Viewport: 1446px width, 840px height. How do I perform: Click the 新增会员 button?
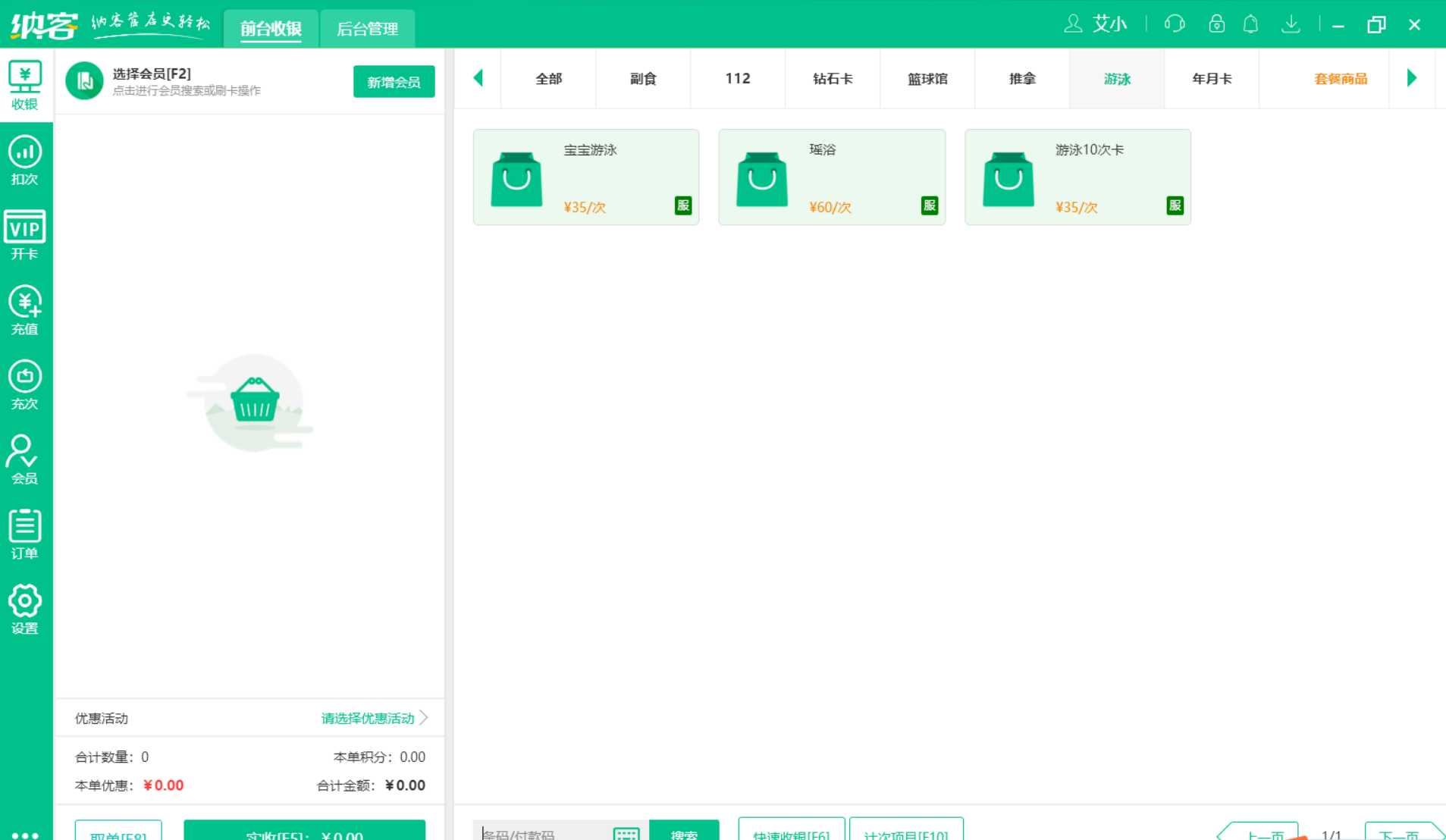tap(394, 81)
